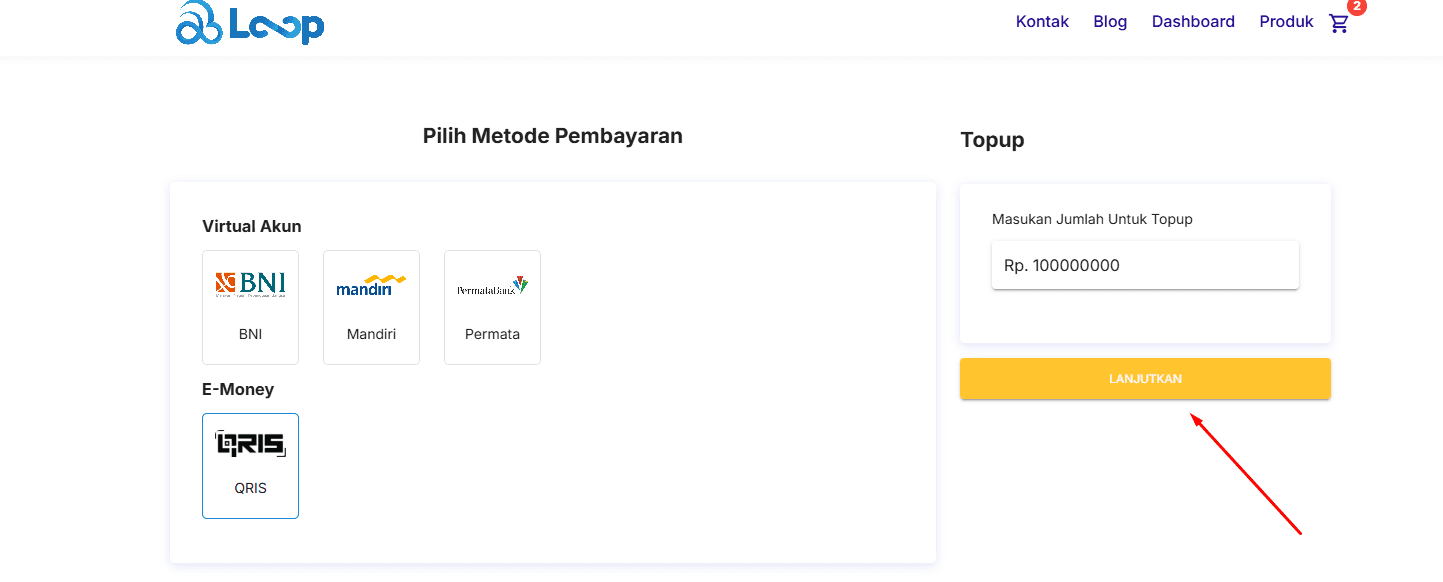The image size is (1443, 582).
Task: Click the Topup heading
Action: point(992,140)
